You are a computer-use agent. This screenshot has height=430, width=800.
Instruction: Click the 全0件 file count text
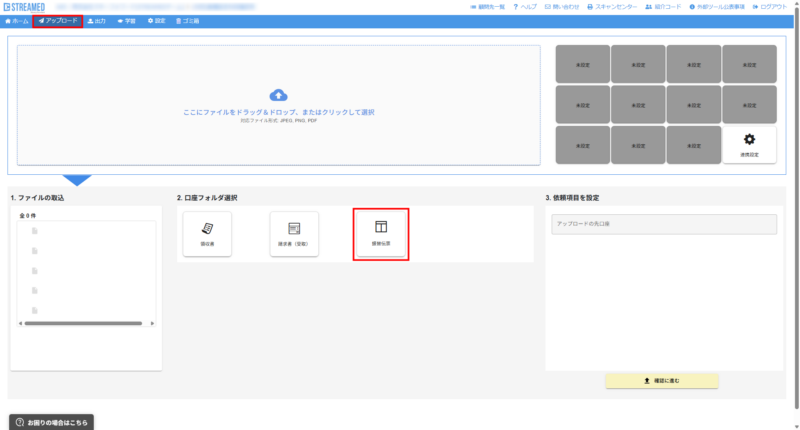pyautogui.click(x=28, y=216)
